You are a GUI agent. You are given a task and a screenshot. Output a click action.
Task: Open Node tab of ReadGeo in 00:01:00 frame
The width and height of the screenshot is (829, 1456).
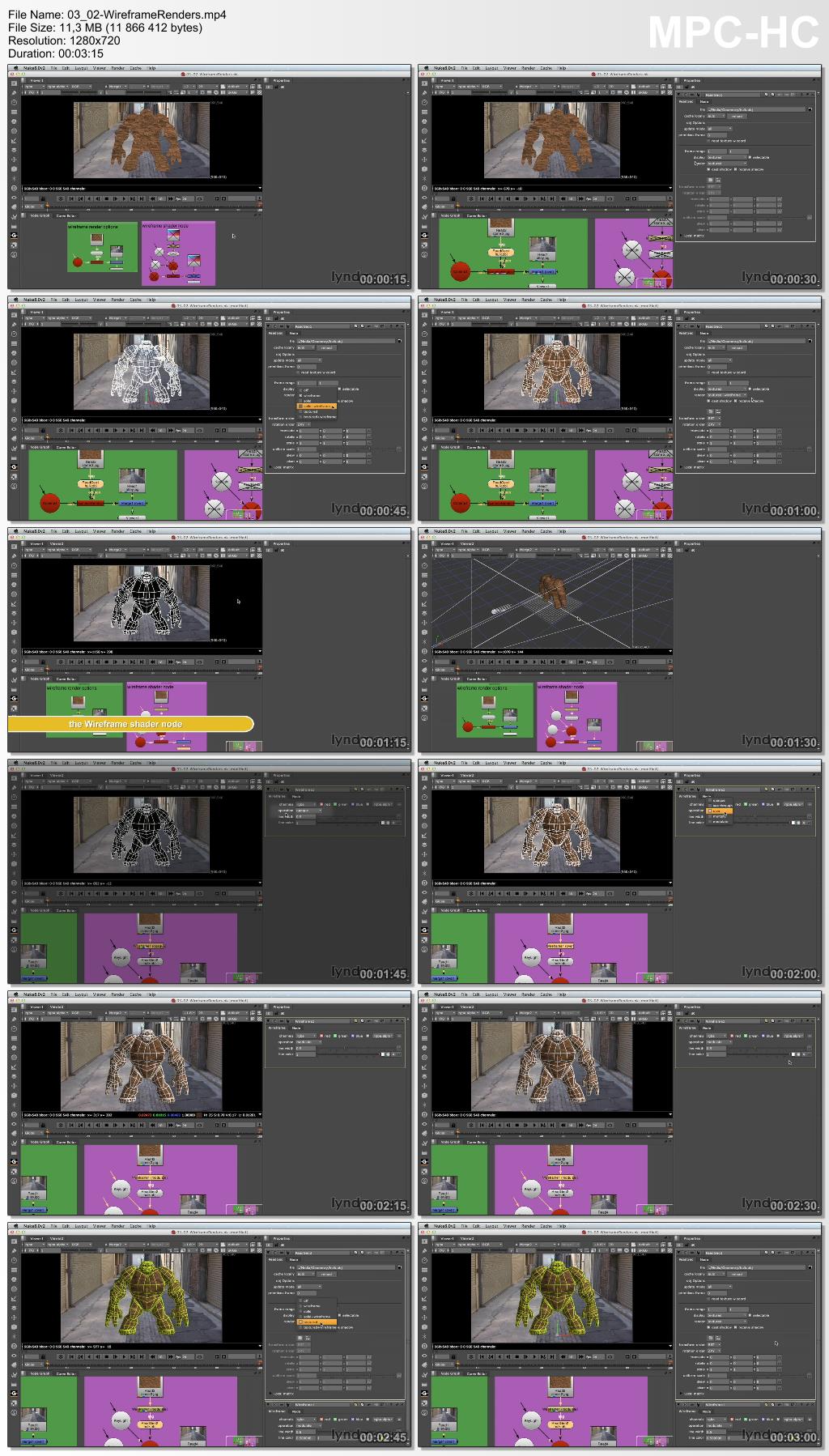coord(704,333)
